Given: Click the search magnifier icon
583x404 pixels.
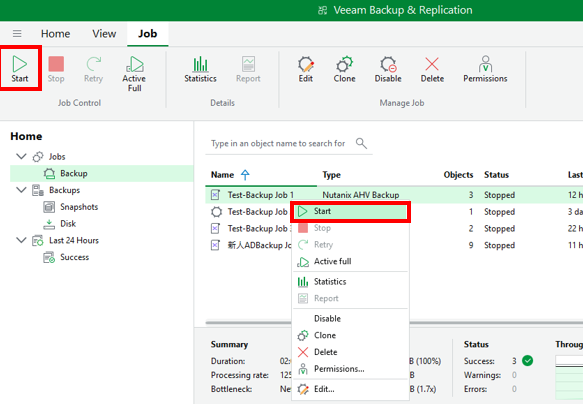Looking at the screenshot, I should pyautogui.click(x=361, y=143).
